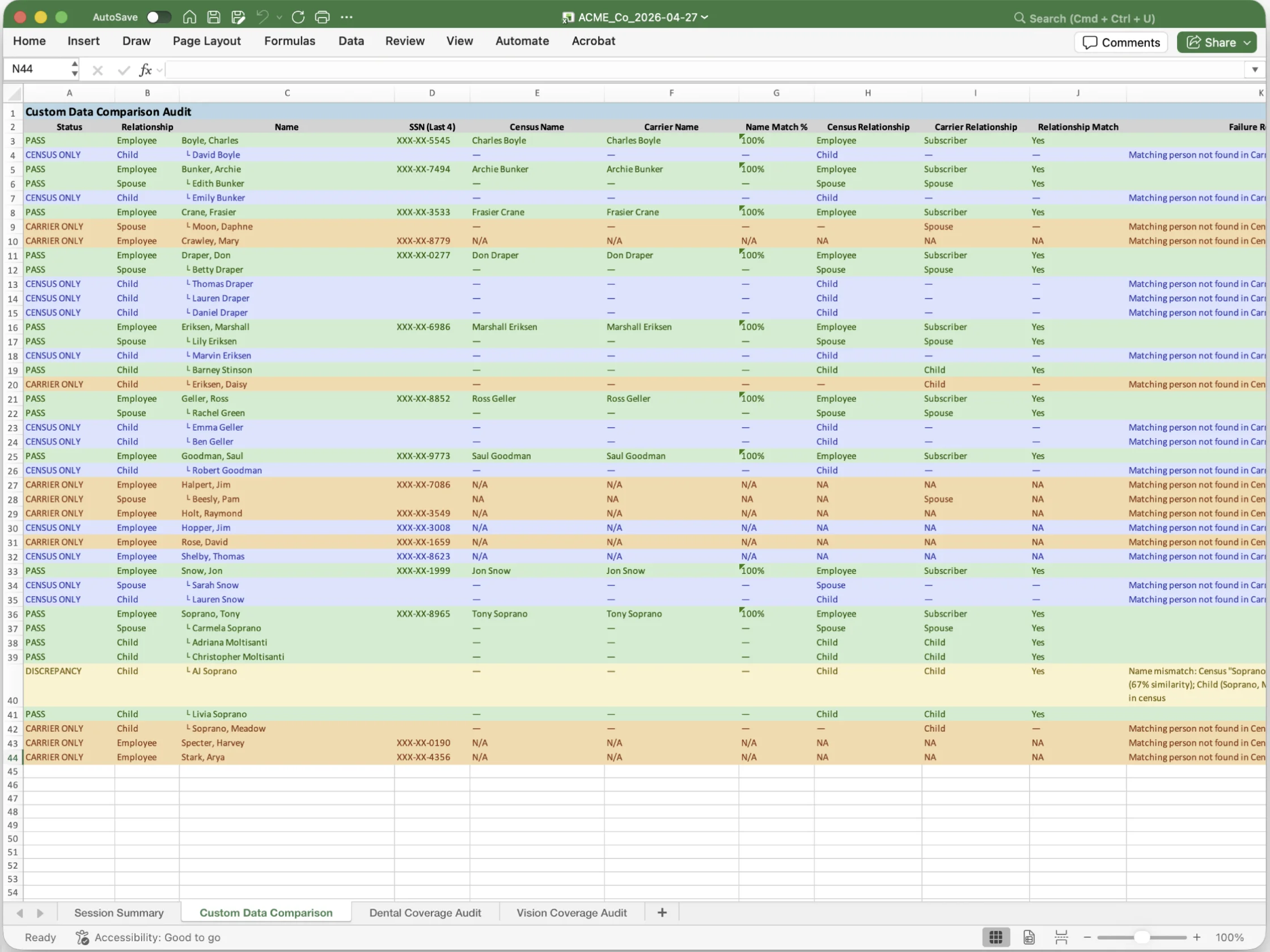
Task: Expand the undo history dropdown arrow
Action: pyautogui.click(x=279, y=17)
